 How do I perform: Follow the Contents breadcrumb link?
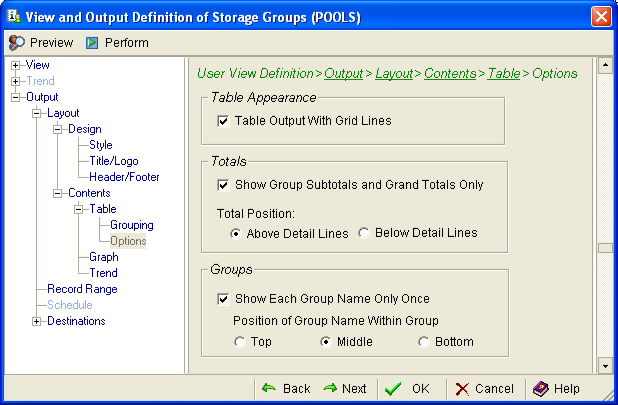point(450,74)
